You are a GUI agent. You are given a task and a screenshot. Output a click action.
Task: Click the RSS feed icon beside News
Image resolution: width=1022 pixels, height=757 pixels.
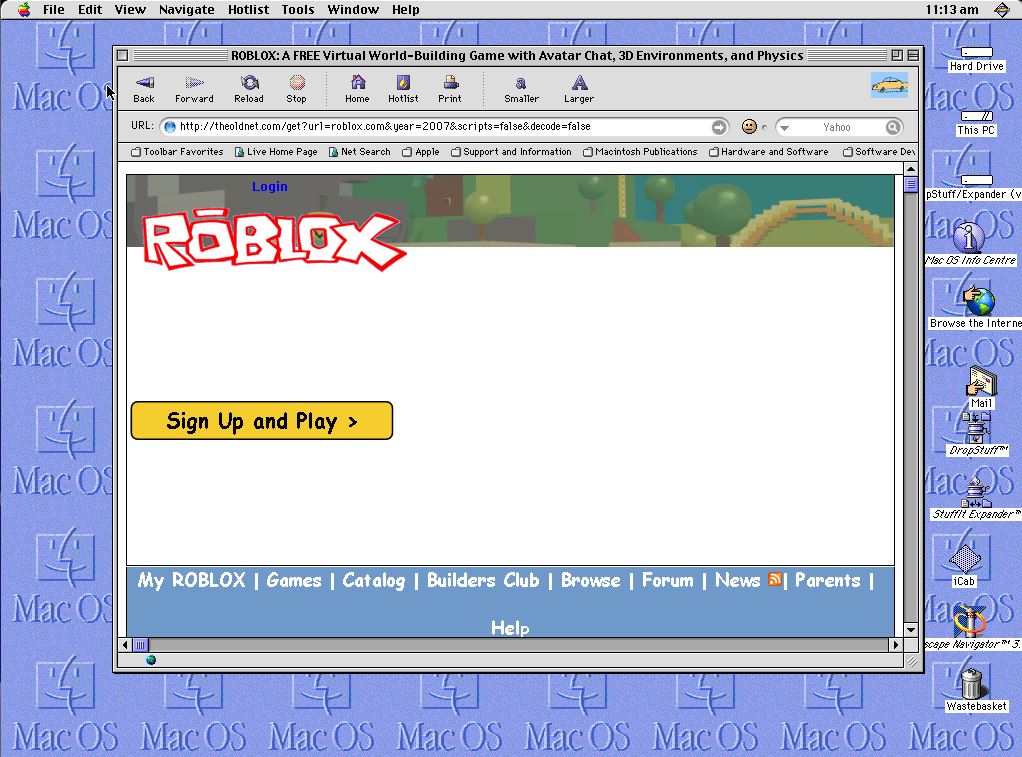coord(775,579)
